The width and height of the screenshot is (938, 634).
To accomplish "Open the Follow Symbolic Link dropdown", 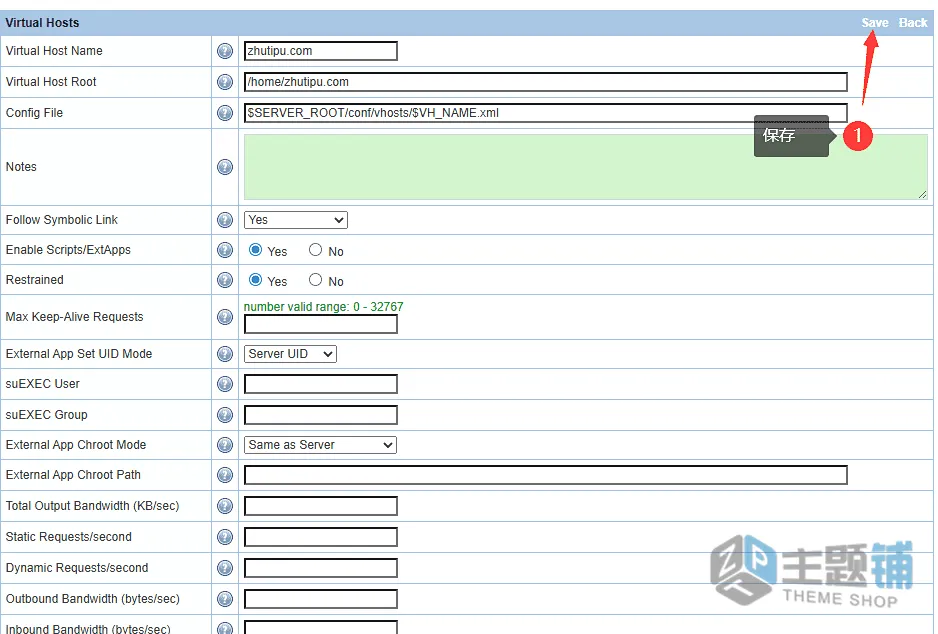I will click(296, 220).
